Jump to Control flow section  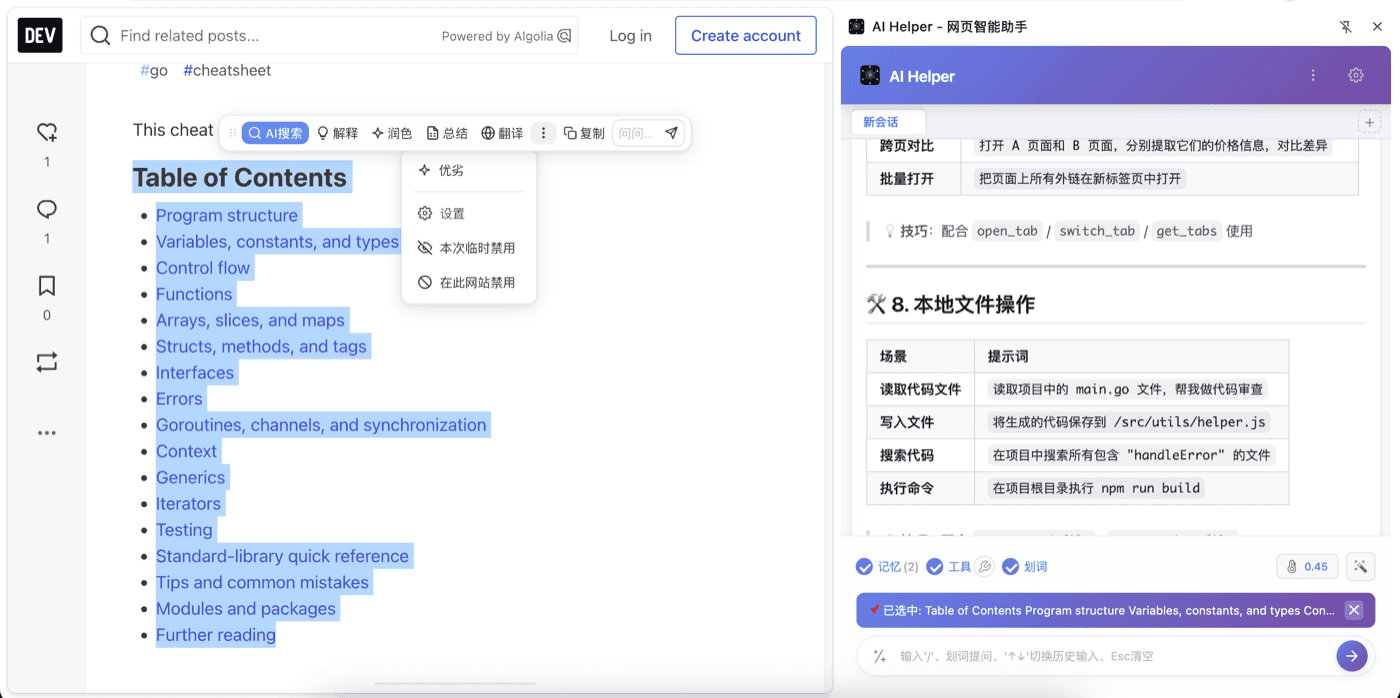point(203,268)
